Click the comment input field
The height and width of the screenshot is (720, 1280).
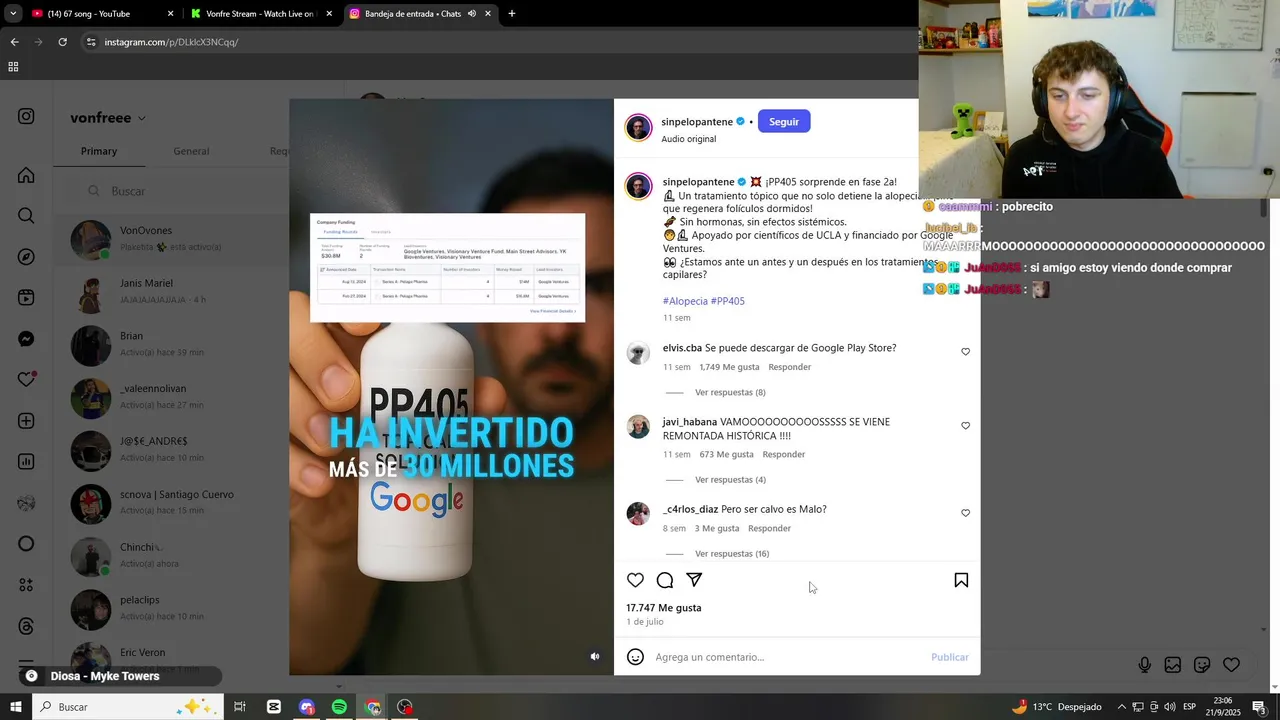(788, 657)
